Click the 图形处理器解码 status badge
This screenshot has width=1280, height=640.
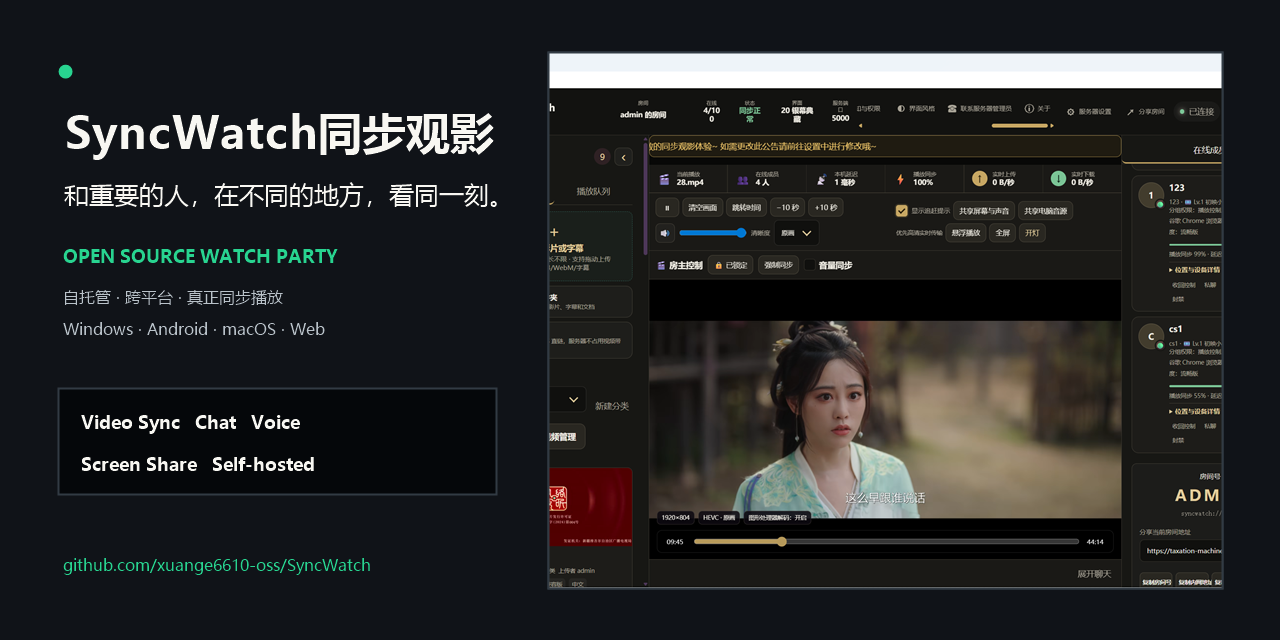point(777,517)
